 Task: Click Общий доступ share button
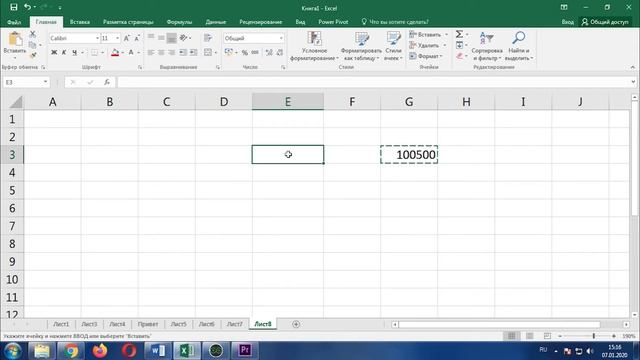click(605, 22)
